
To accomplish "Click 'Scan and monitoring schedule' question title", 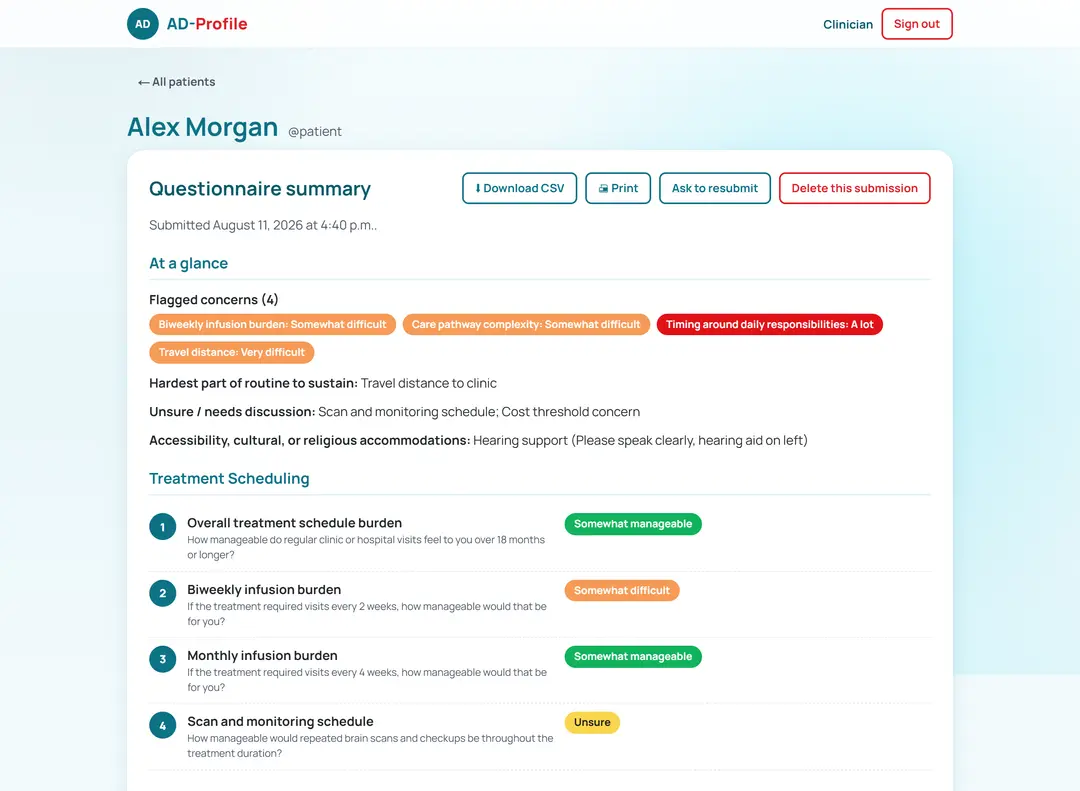I will pyautogui.click(x=280, y=721).
